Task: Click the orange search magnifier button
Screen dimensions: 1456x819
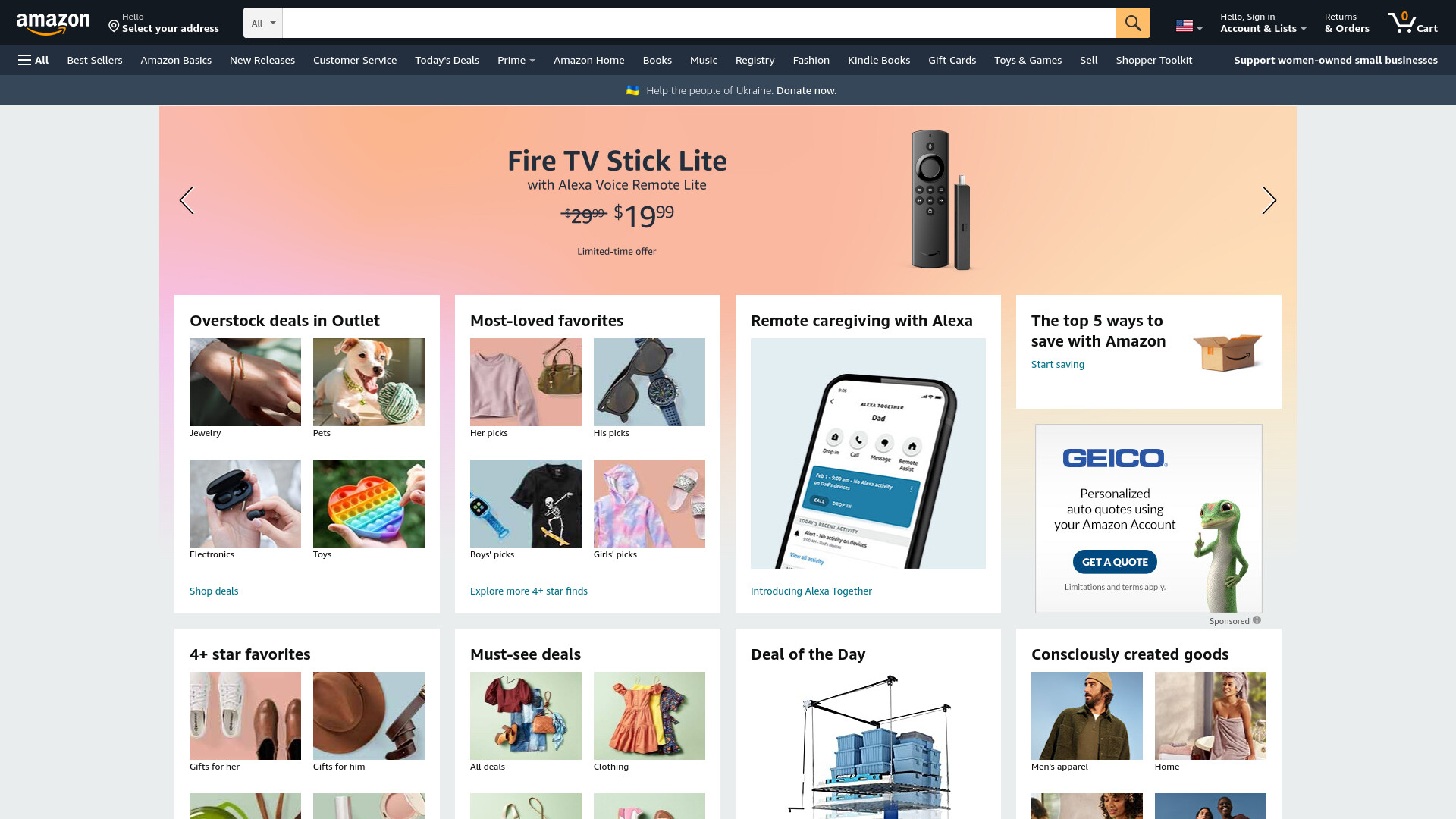Action: pos(1133,23)
